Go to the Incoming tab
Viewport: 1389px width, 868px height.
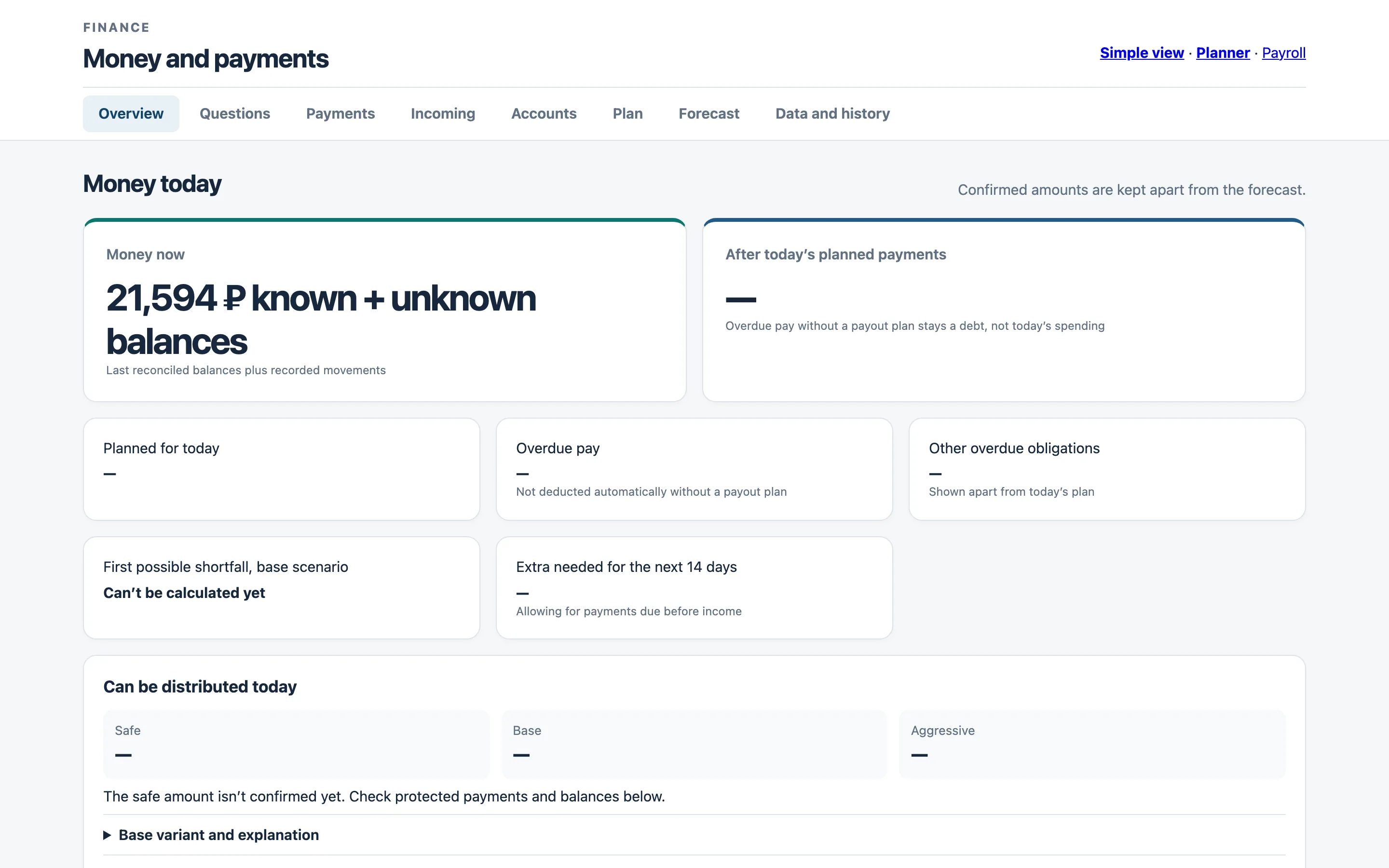[x=443, y=114]
